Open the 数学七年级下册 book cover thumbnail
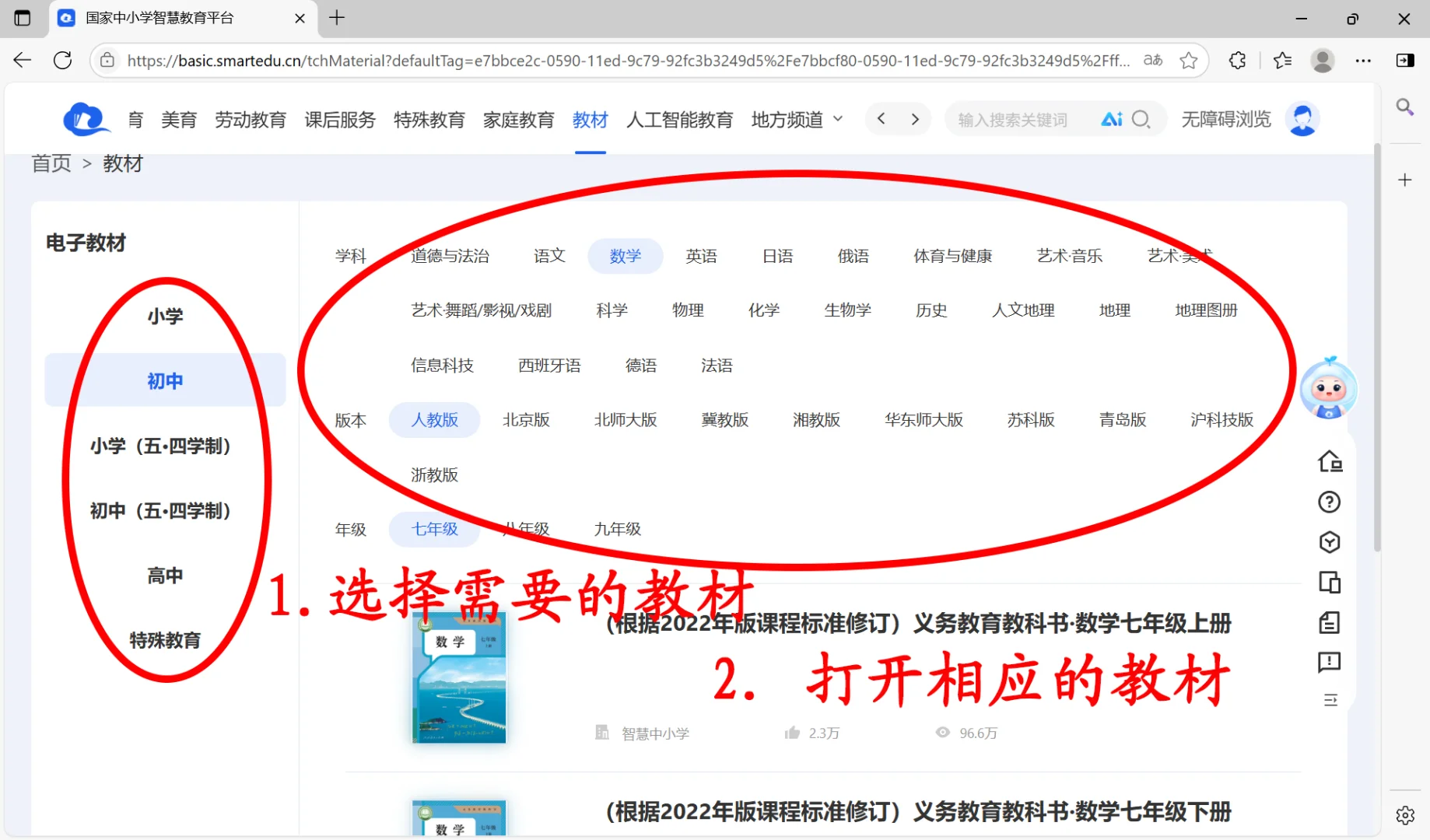Image resolution: width=1430 pixels, height=840 pixels. pyautogui.click(x=459, y=818)
